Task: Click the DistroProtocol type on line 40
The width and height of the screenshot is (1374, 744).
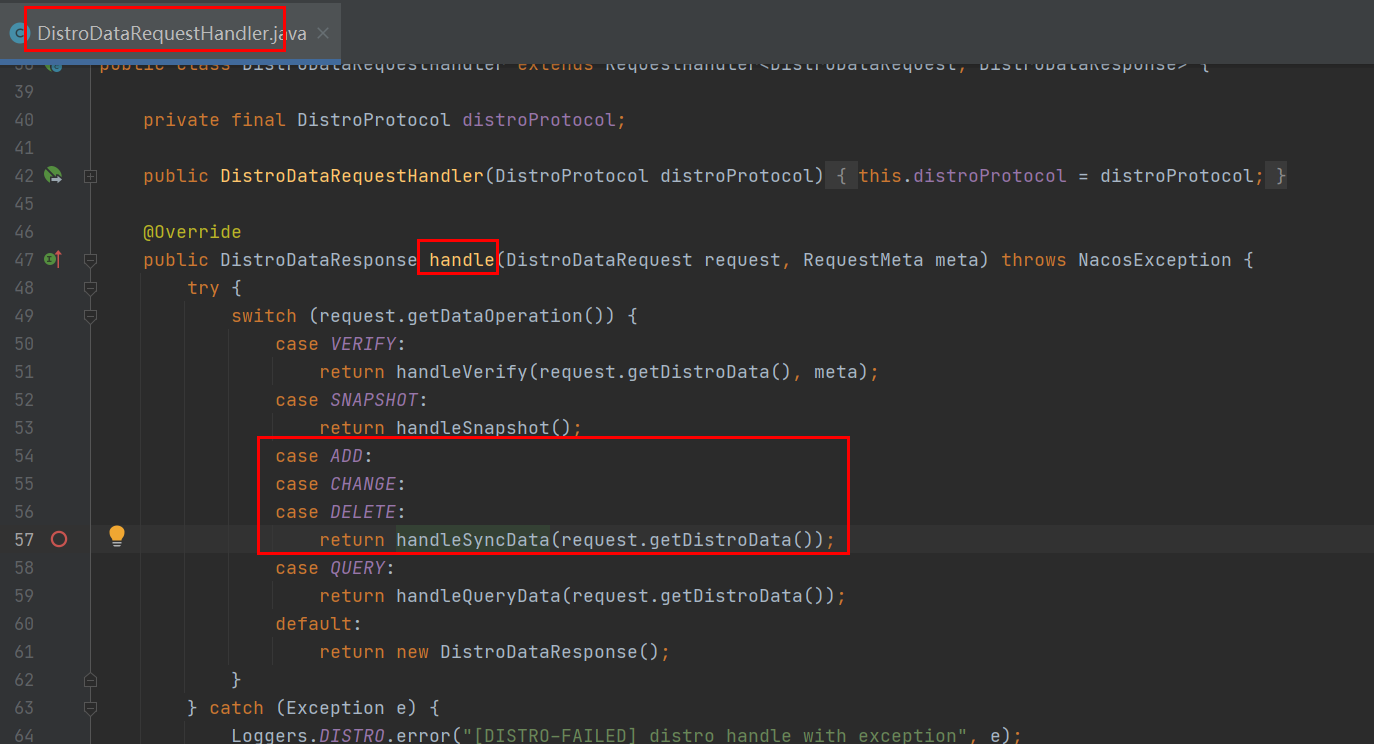Action: point(374,120)
